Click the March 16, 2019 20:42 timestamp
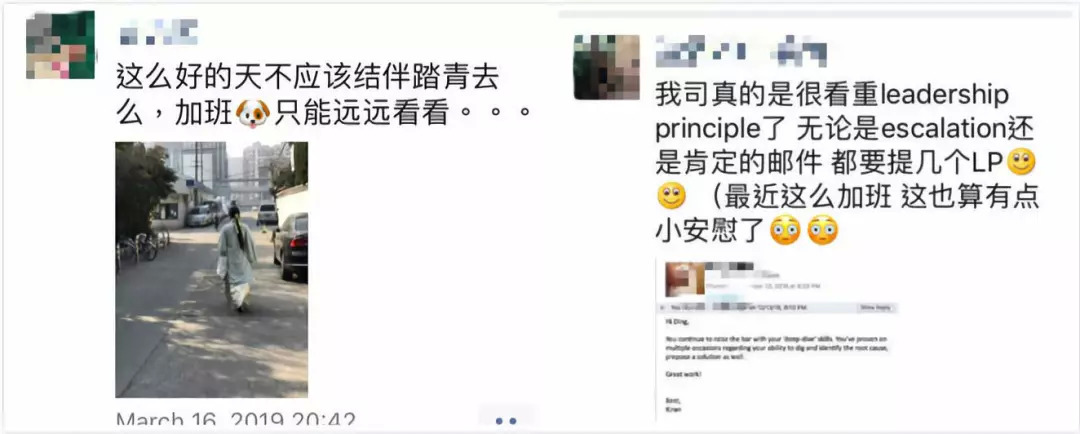Viewport: 1080px width, 434px height. pyautogui.click(x=235, y=421)
